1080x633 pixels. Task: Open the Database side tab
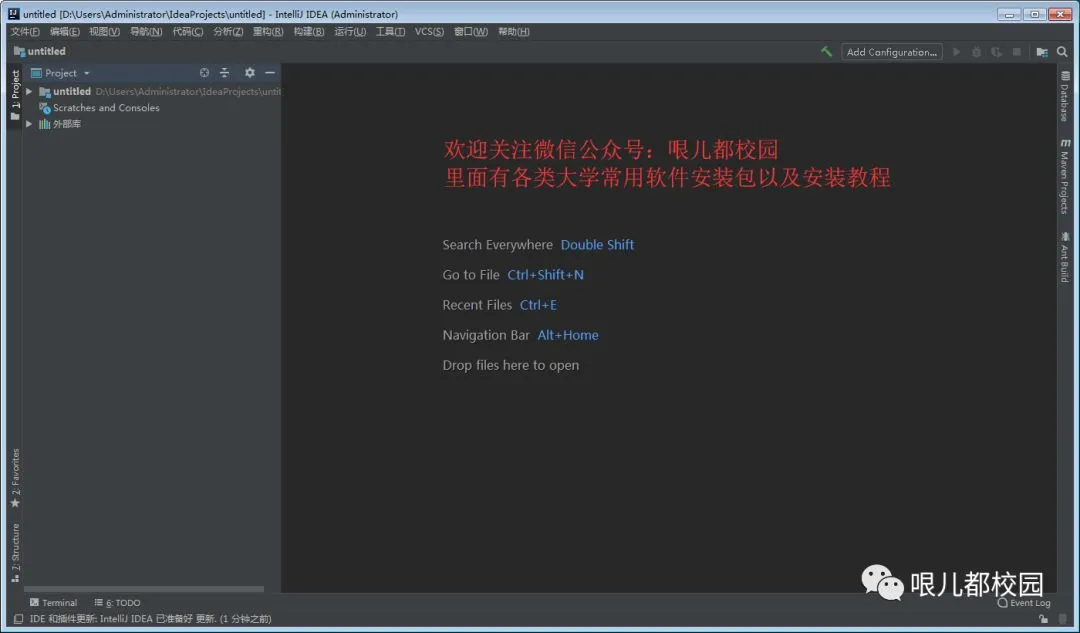pos(1065,95)
